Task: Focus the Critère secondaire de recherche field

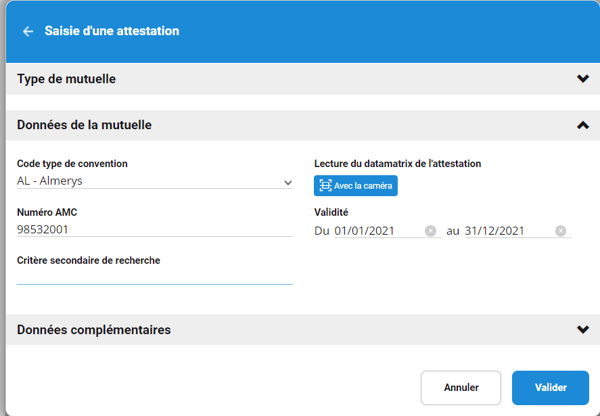Action: tap(155, 277)
